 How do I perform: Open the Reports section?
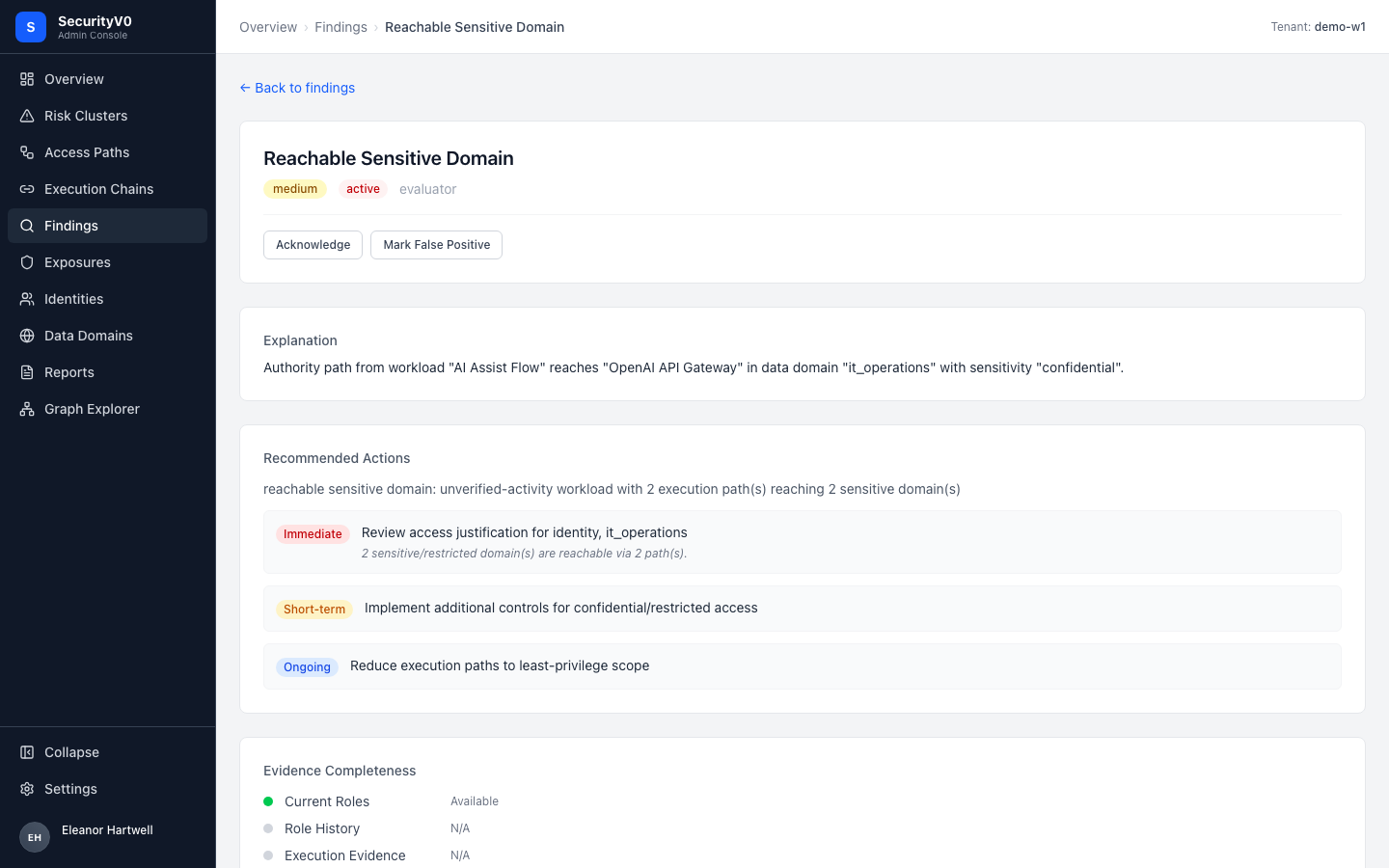point(107,372)
